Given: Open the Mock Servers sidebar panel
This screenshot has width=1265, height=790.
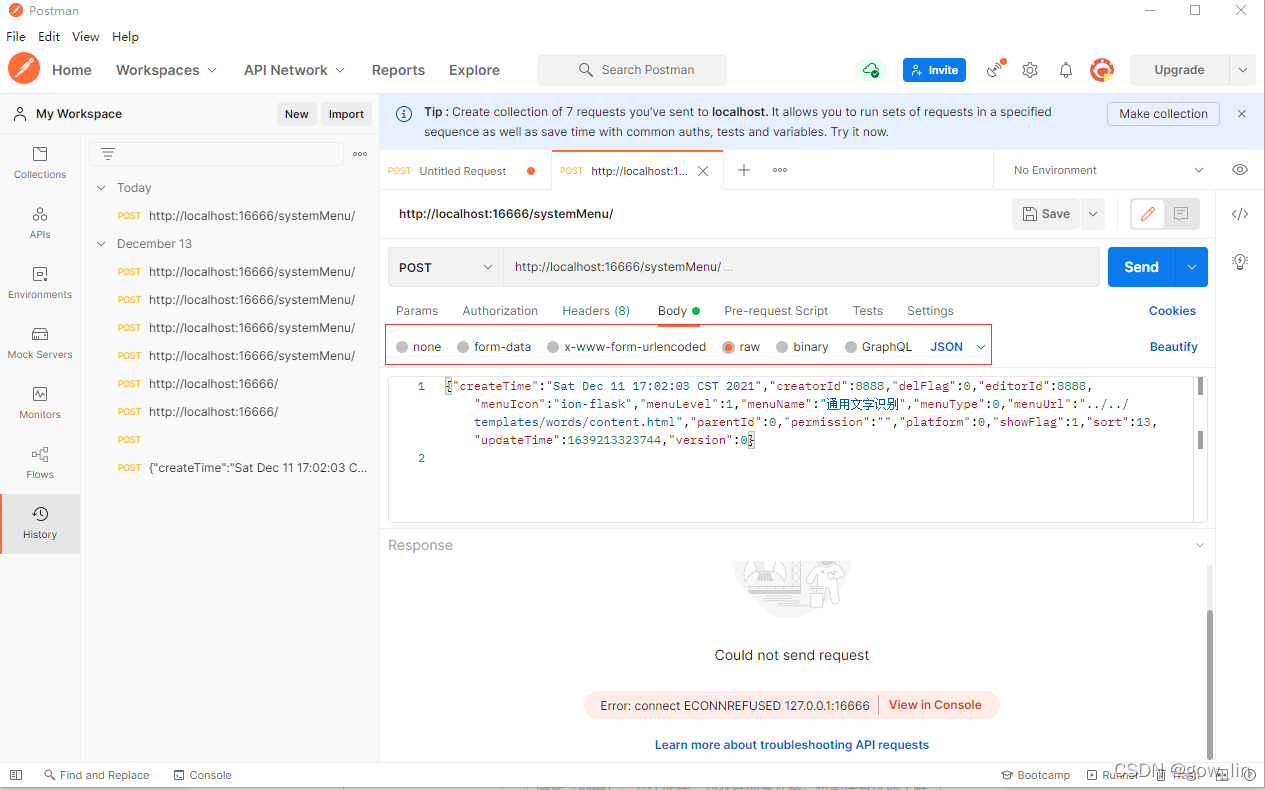Looking at the screenshot, I should (40, 342).
